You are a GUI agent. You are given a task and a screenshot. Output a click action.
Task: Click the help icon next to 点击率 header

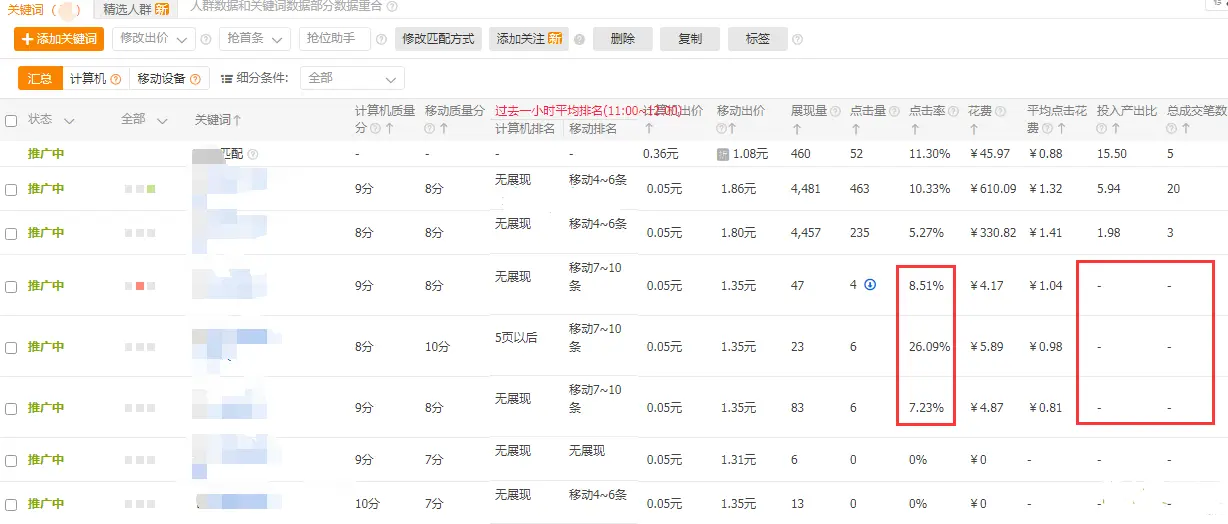(x=952, y=111)
